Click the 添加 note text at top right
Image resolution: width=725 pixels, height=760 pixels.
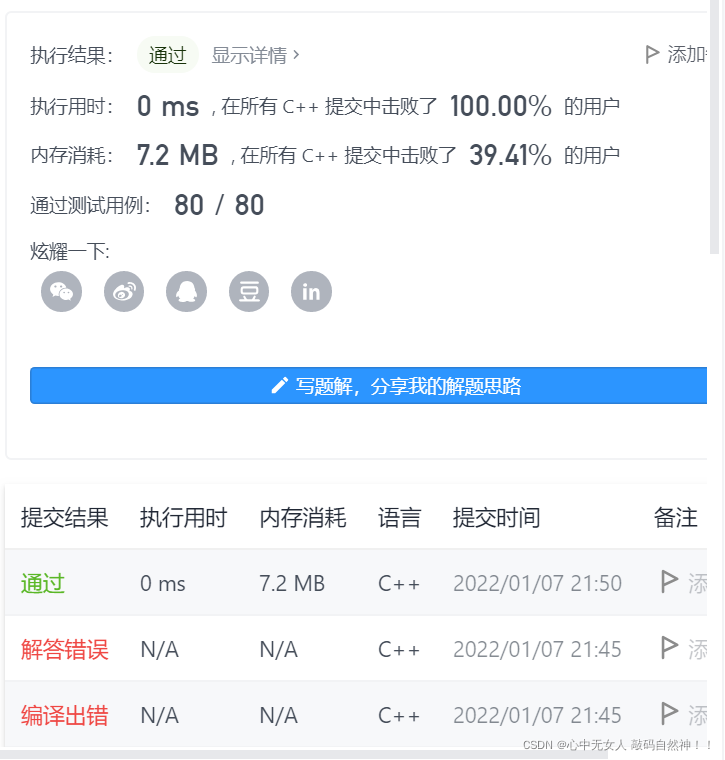[x=687, y=54]
